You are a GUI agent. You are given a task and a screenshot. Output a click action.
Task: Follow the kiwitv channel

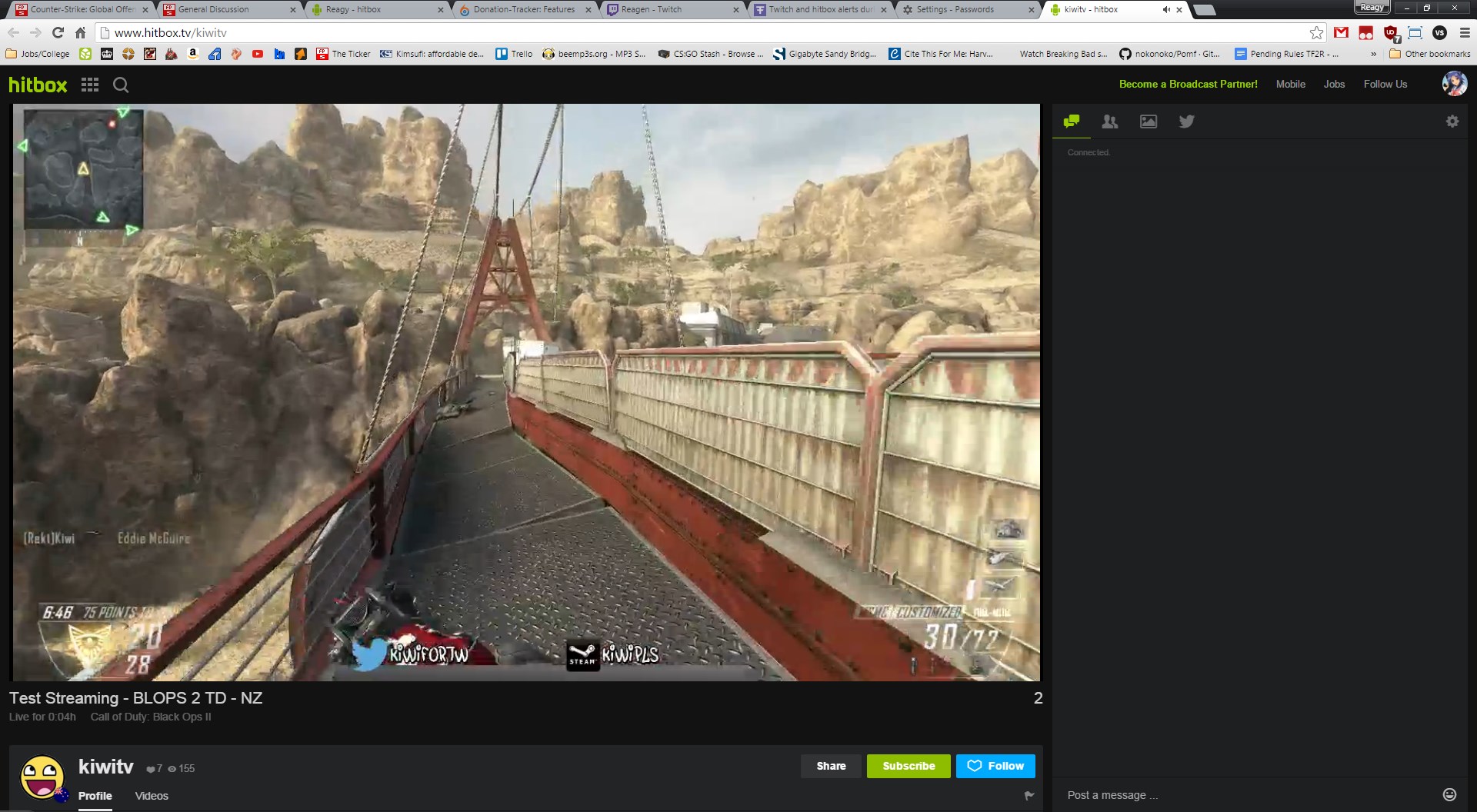click(995, 766)
